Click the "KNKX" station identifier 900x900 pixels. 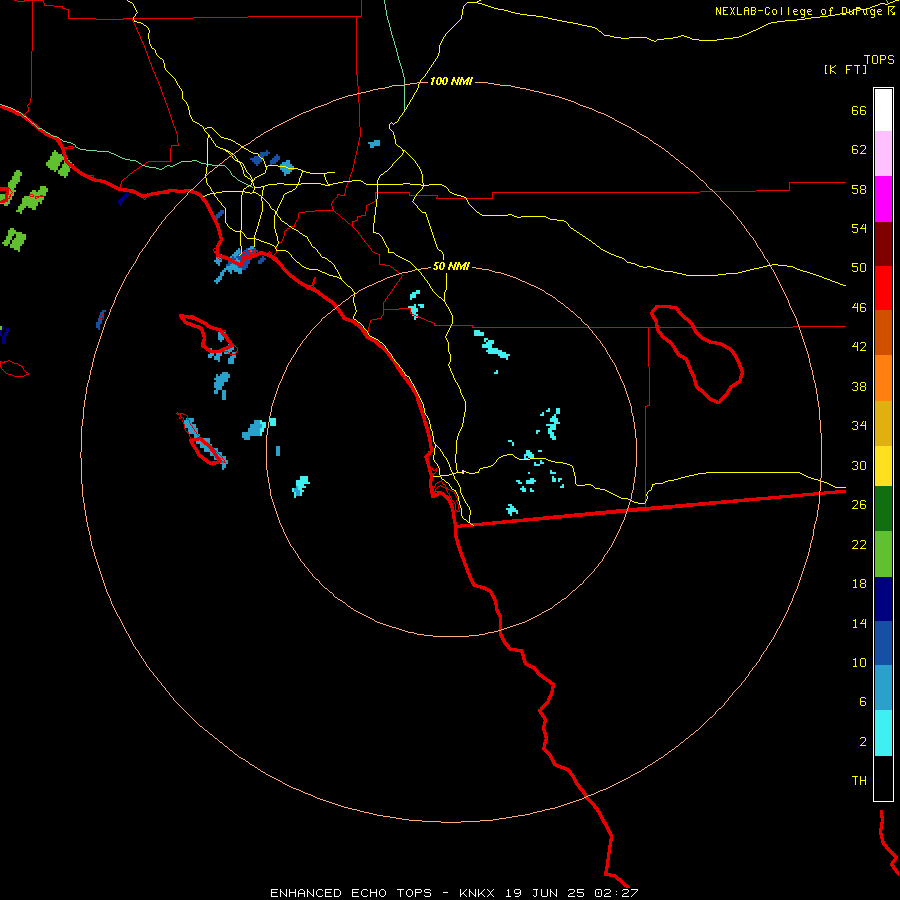pos(479,893)
